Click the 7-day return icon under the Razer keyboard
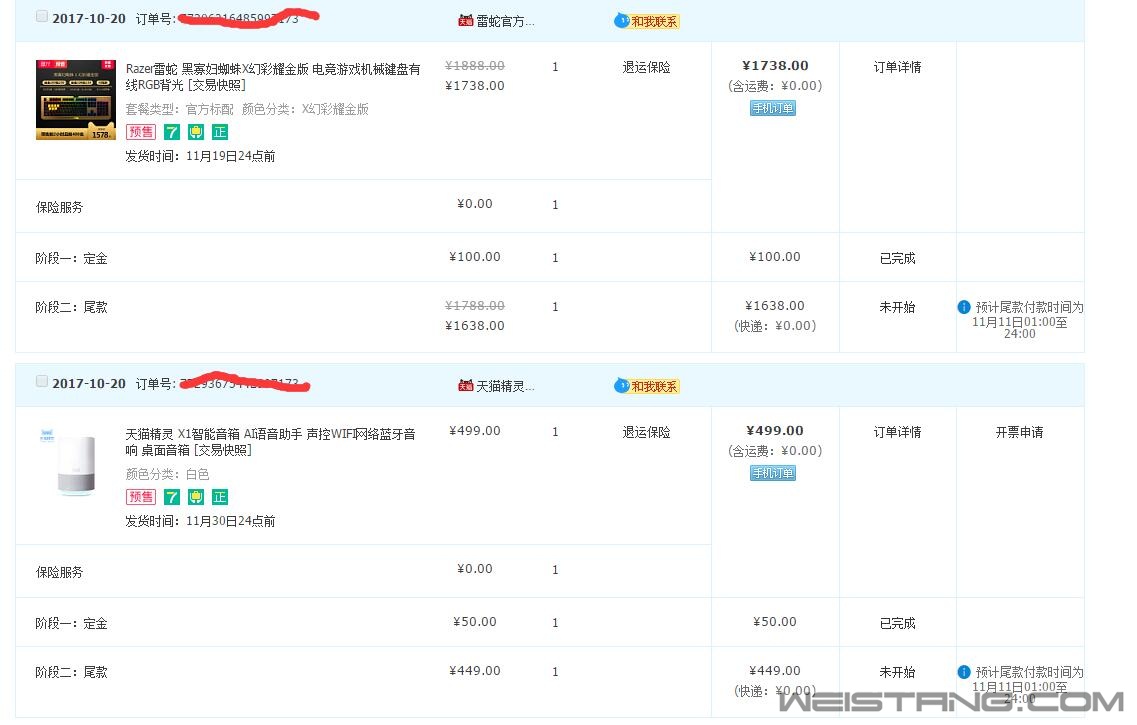 click(172, 132)
